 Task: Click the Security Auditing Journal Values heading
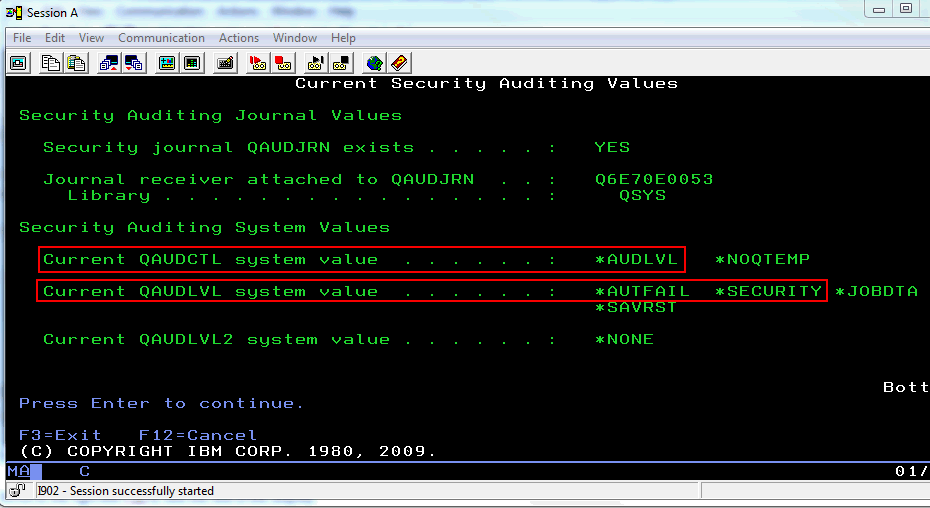click(x=211, y=116)
